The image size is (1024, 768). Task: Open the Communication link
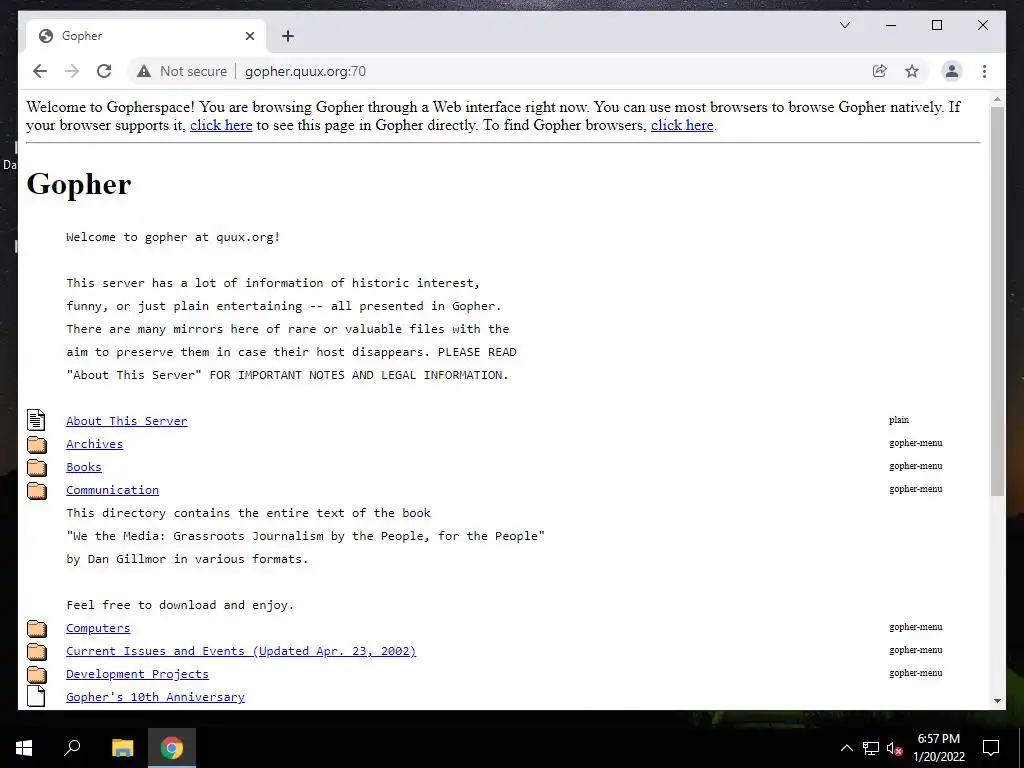112,490
